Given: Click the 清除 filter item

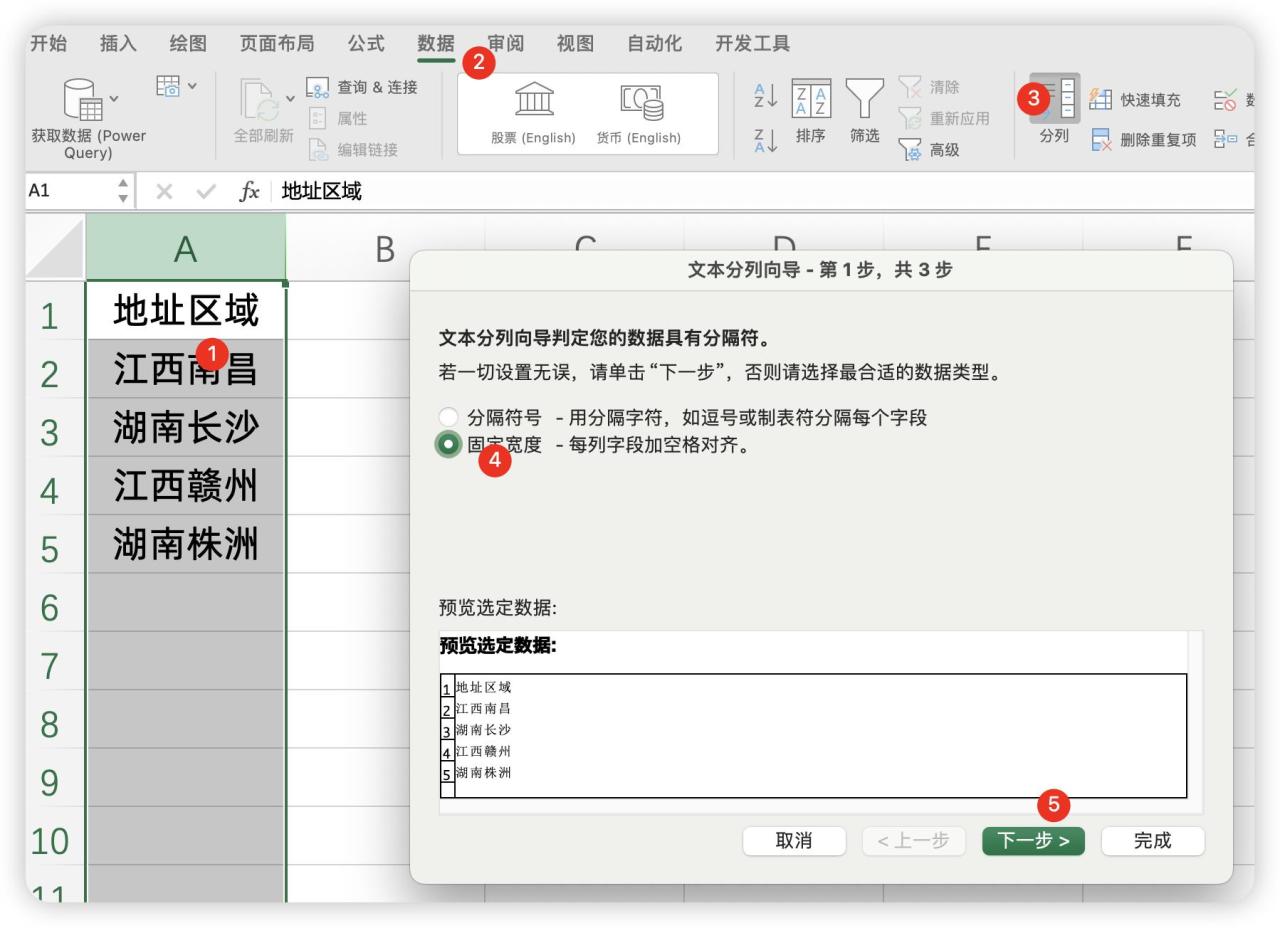Looking at the screenshot, I should point(927,88).
